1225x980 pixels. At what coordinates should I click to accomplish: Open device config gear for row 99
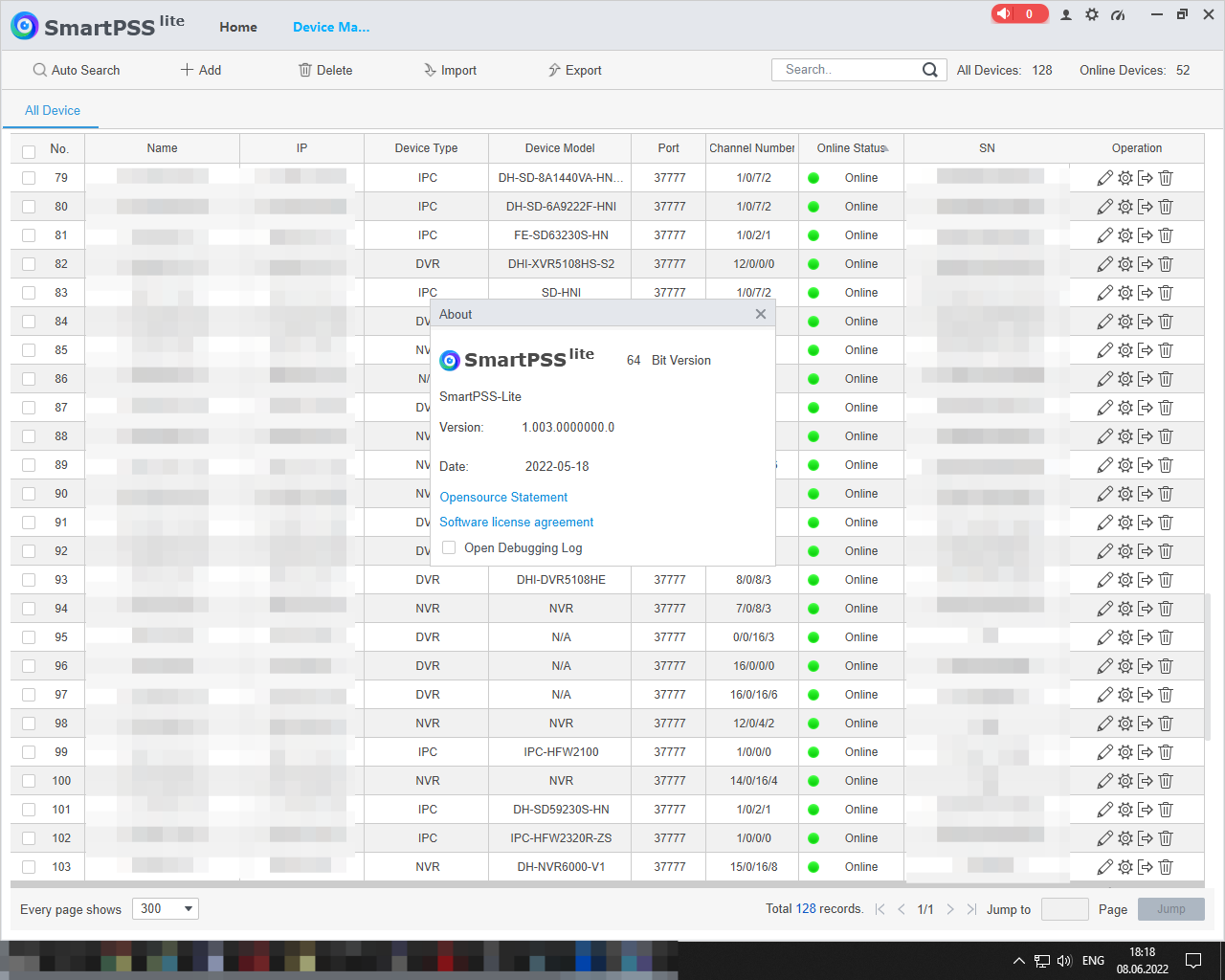(1125, 752)
